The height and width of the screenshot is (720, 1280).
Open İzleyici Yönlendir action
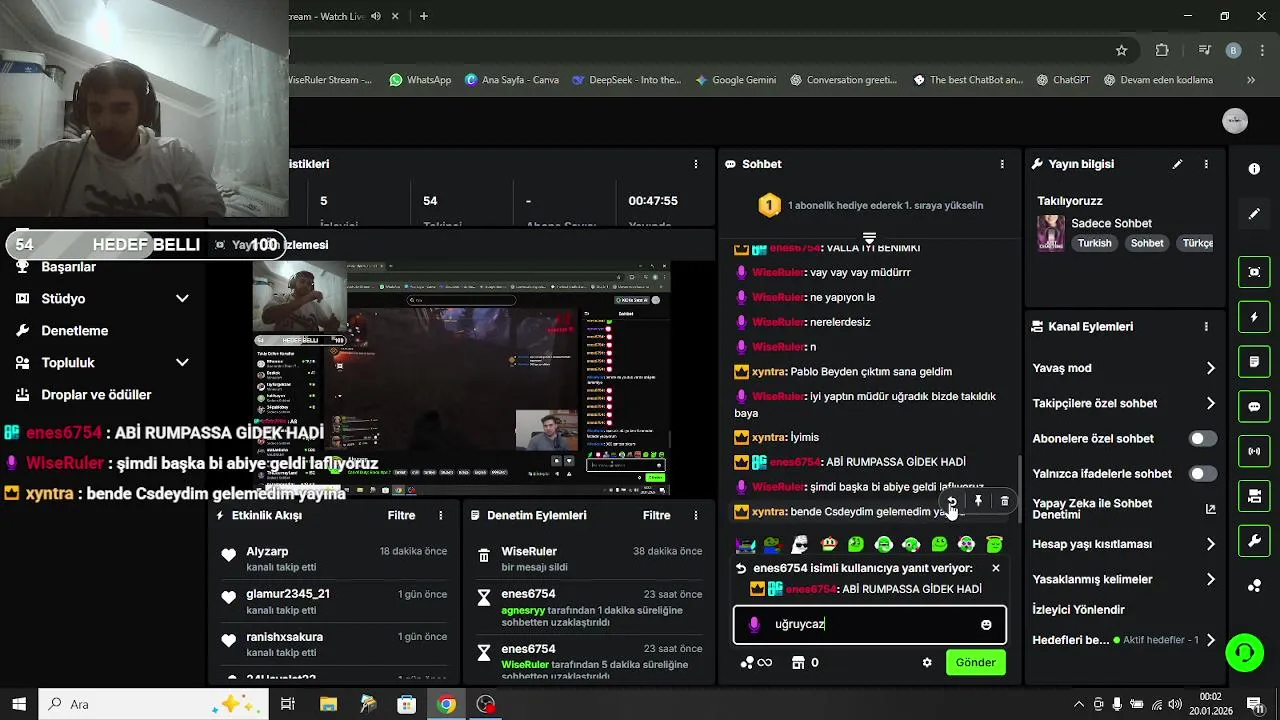[1078, 609]
